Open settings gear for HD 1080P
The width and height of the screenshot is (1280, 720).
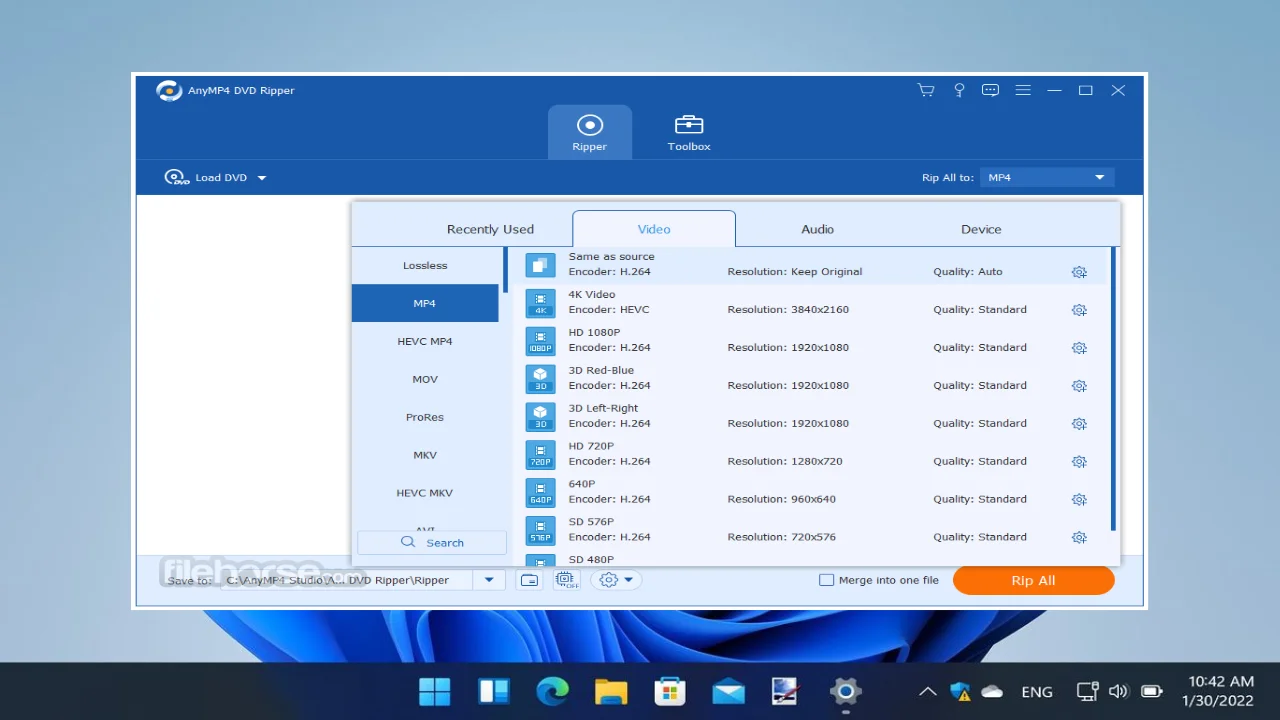pyautogui.click(x=1079, y=348)
